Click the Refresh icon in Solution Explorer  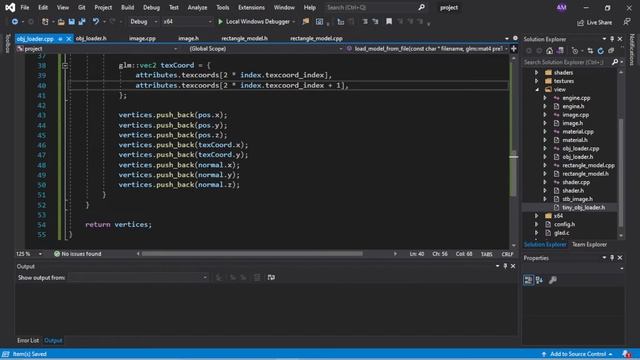600,51
